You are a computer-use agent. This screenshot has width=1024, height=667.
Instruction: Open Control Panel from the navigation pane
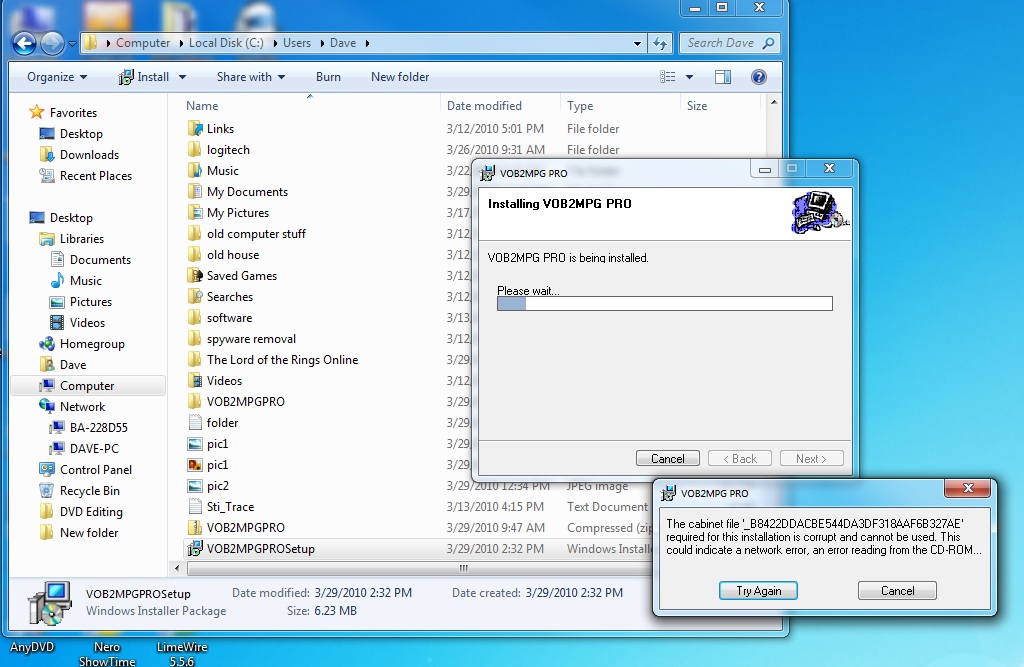[95, 470]
